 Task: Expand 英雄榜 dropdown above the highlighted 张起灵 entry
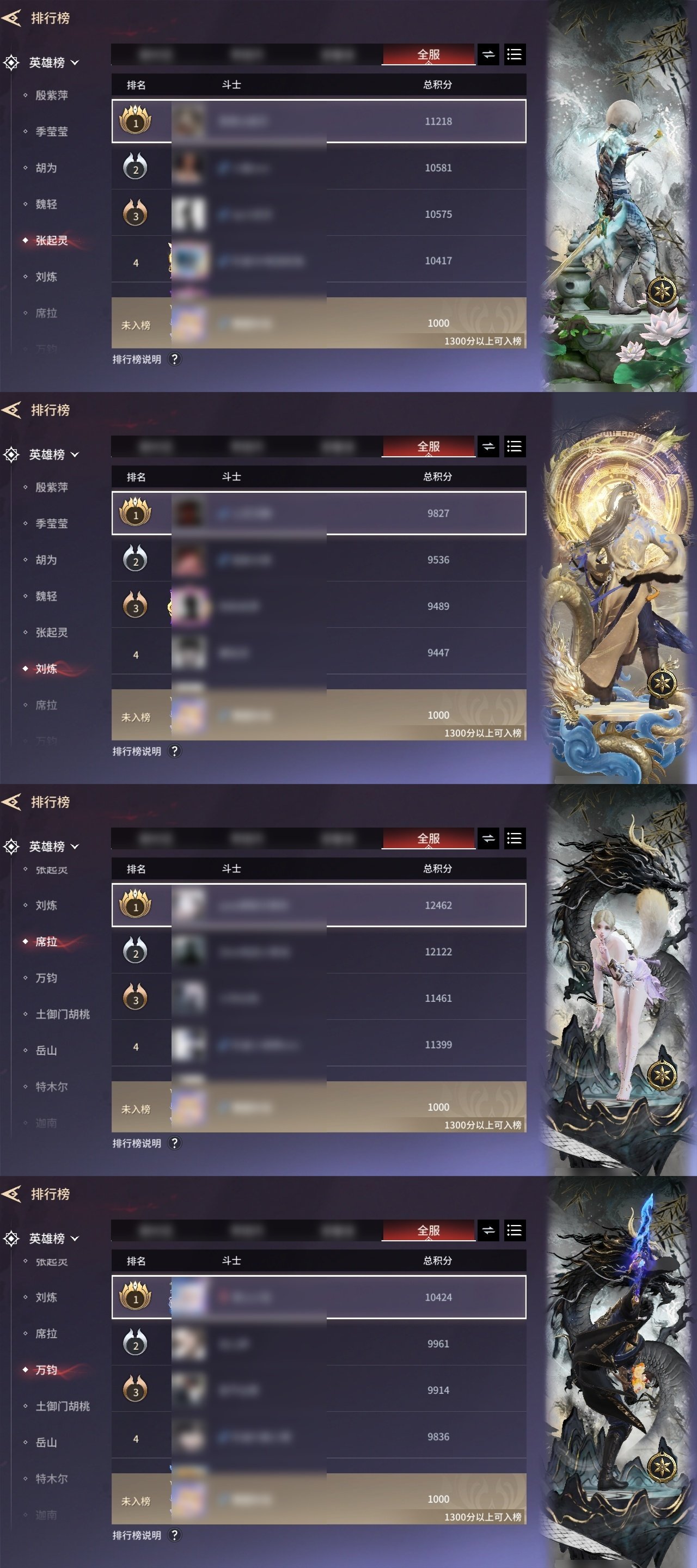(x=75, y=63)
